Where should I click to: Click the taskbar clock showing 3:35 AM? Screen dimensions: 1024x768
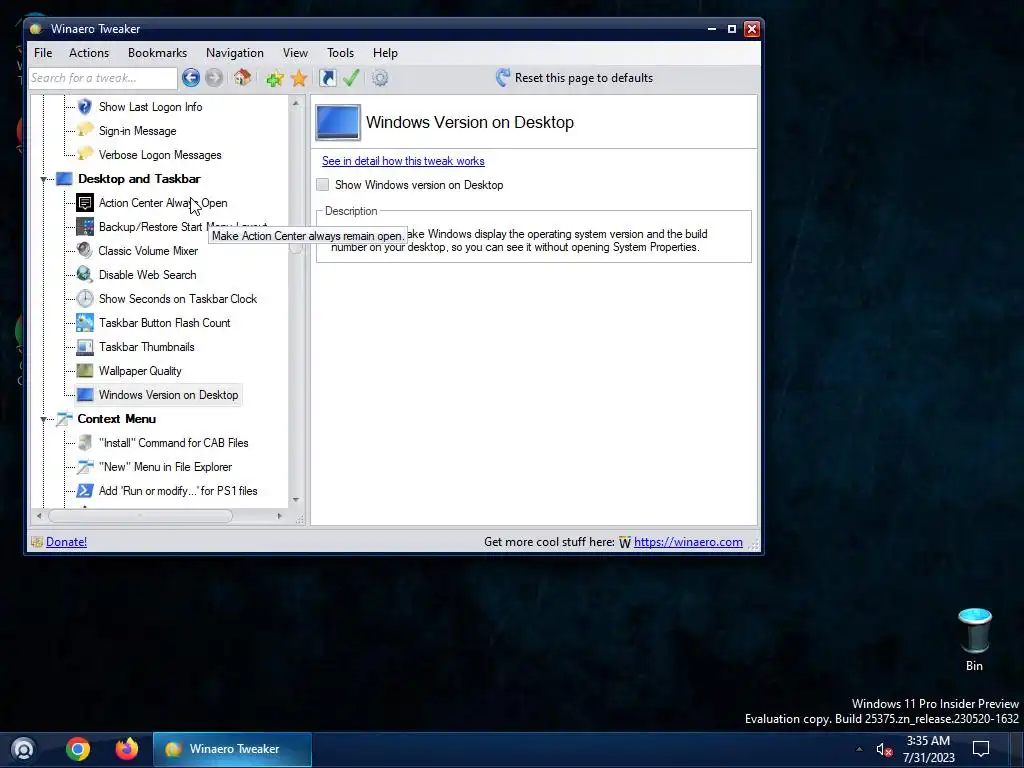[928, 749]
